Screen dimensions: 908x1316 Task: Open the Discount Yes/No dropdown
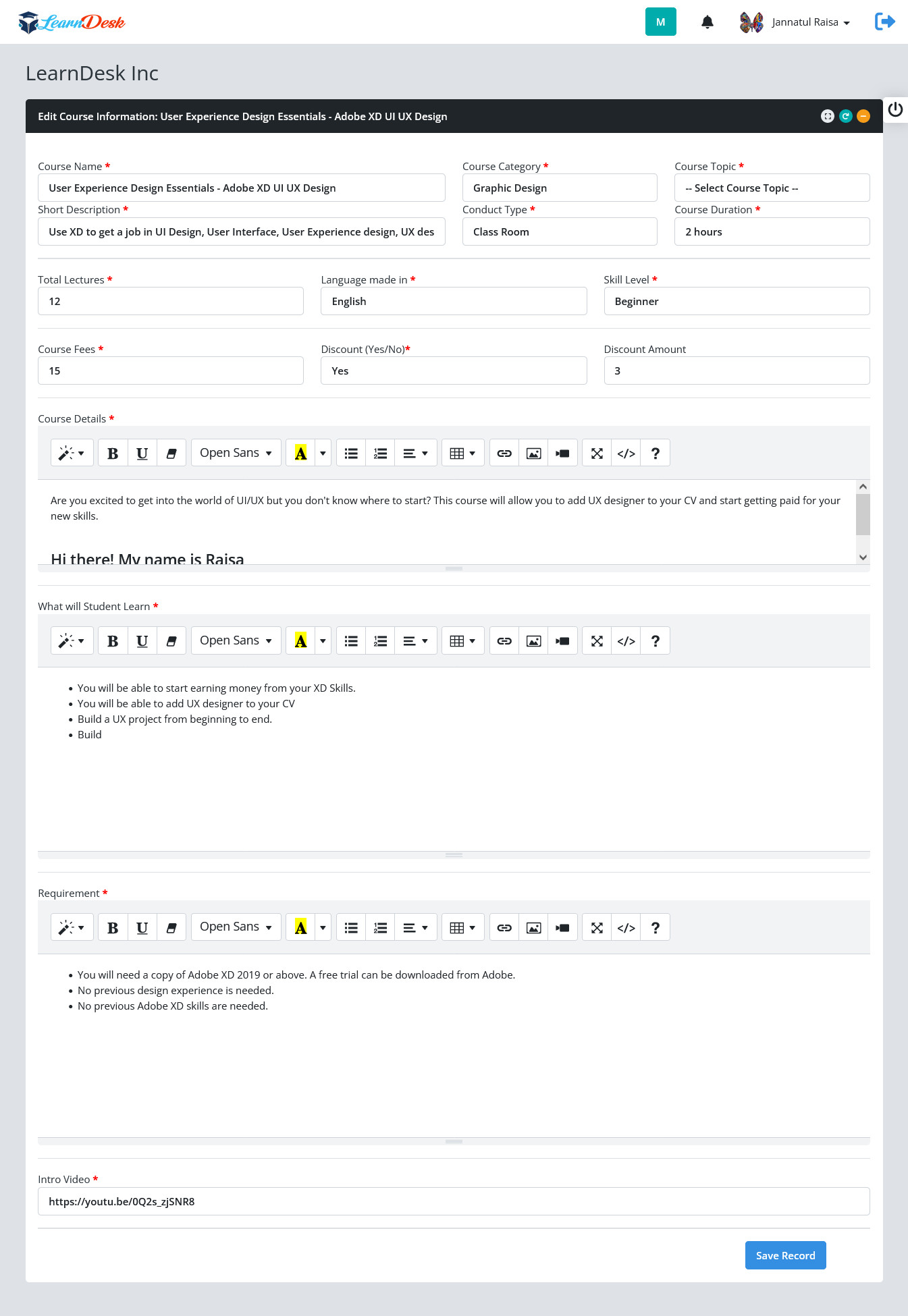click(454, 371)
